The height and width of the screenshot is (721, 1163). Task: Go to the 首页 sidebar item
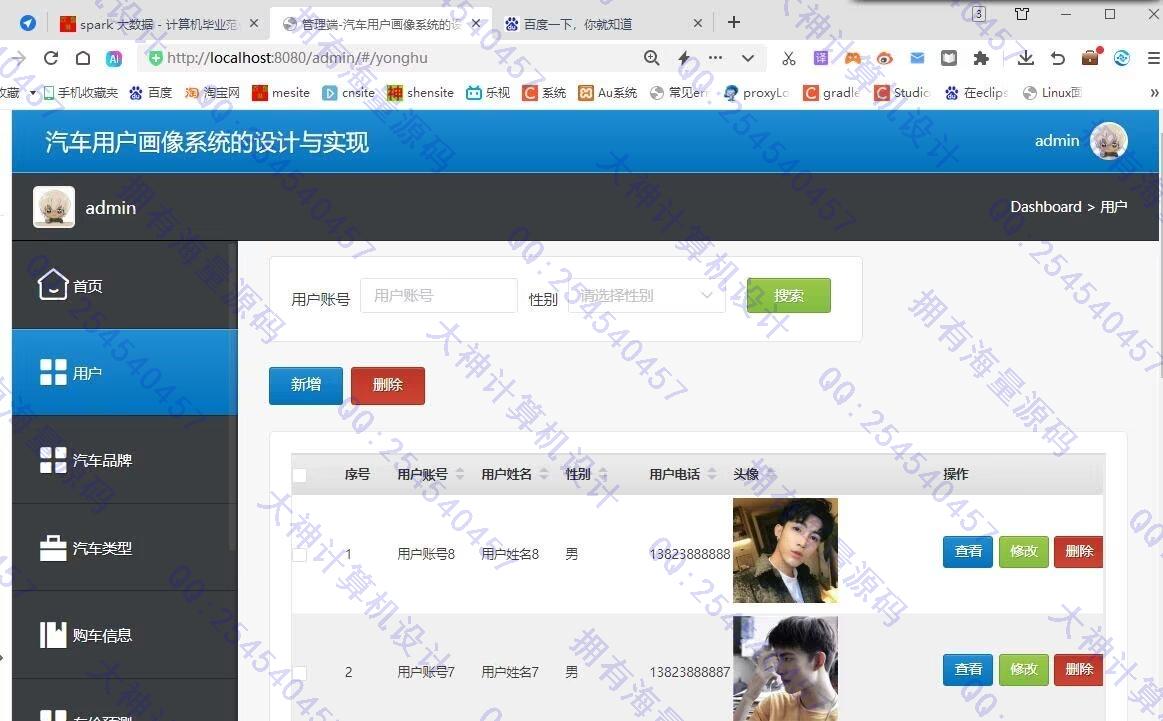point(125,285)
